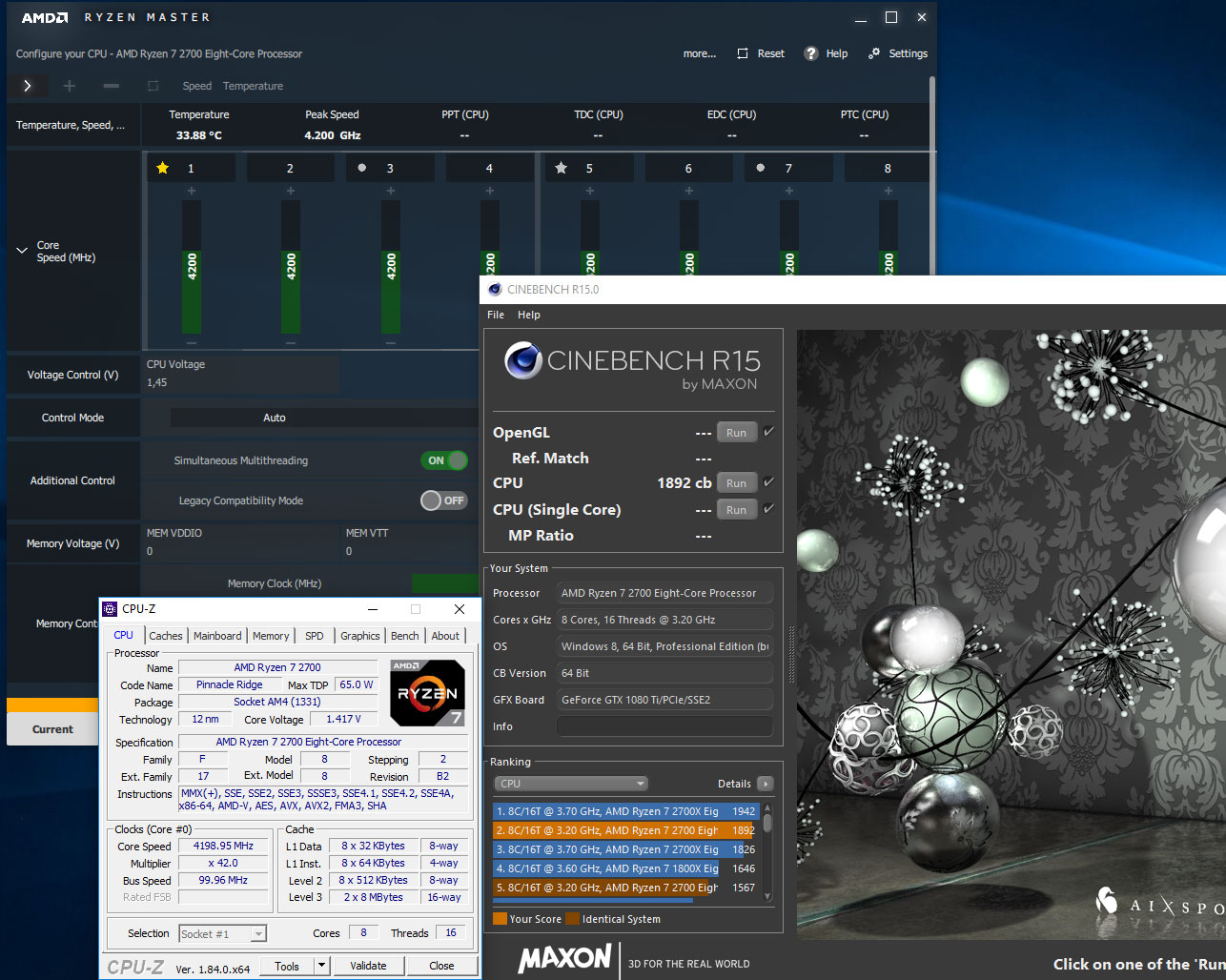
Task: Click the small square icon beside Speed
Action: click(x=153, y=86)
